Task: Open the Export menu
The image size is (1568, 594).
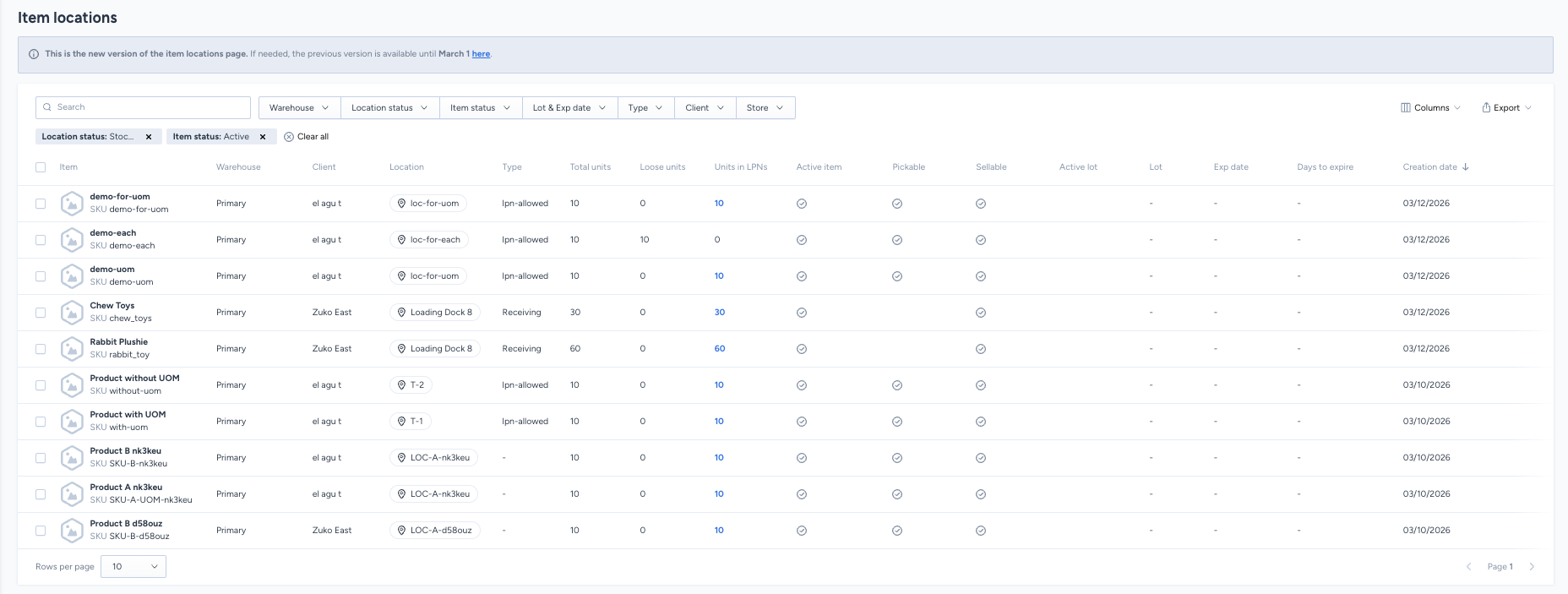Action: pyautogui.click(x=1506, y=108)
